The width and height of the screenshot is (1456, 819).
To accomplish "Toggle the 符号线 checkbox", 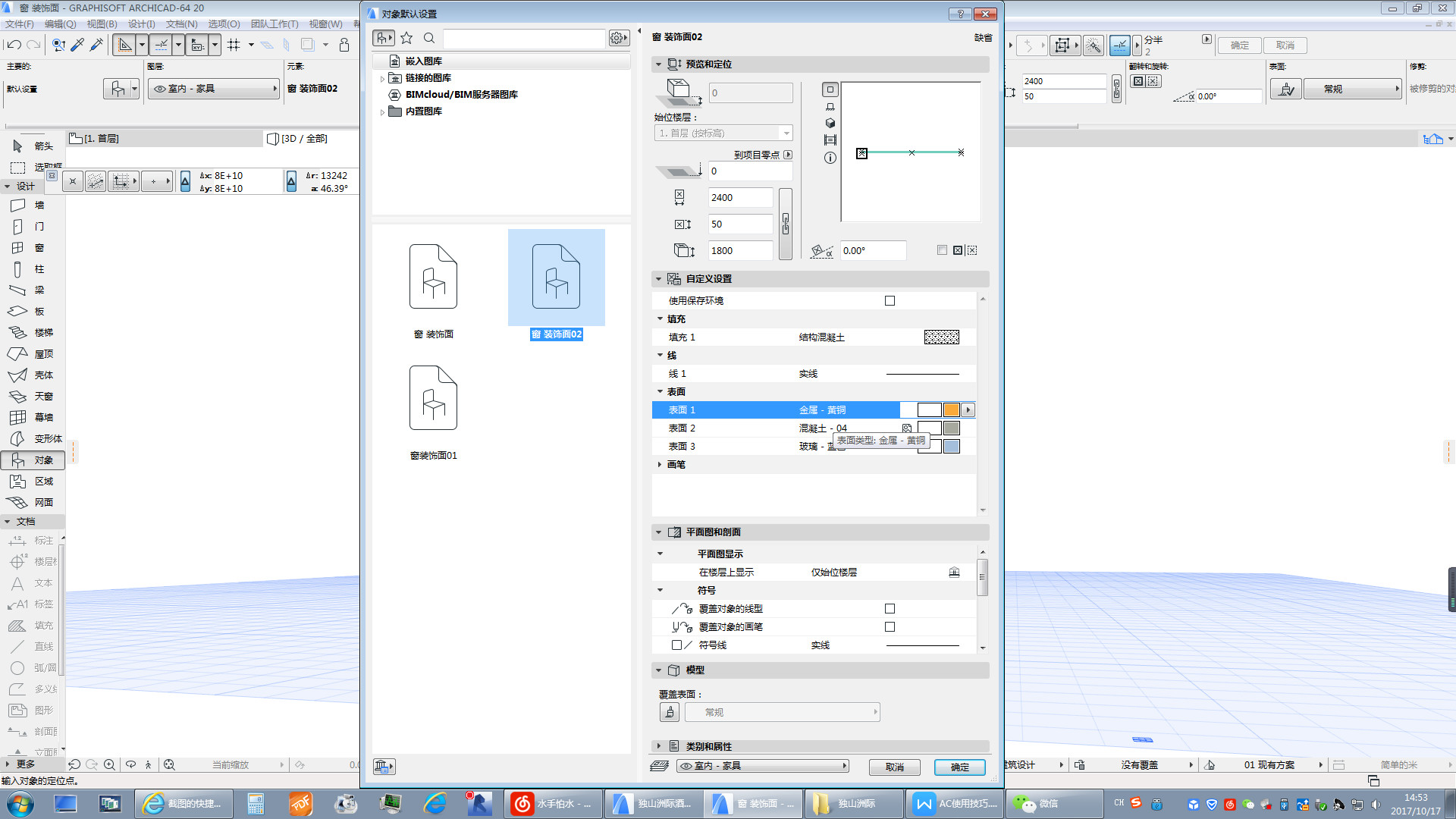I will point(676,645).
